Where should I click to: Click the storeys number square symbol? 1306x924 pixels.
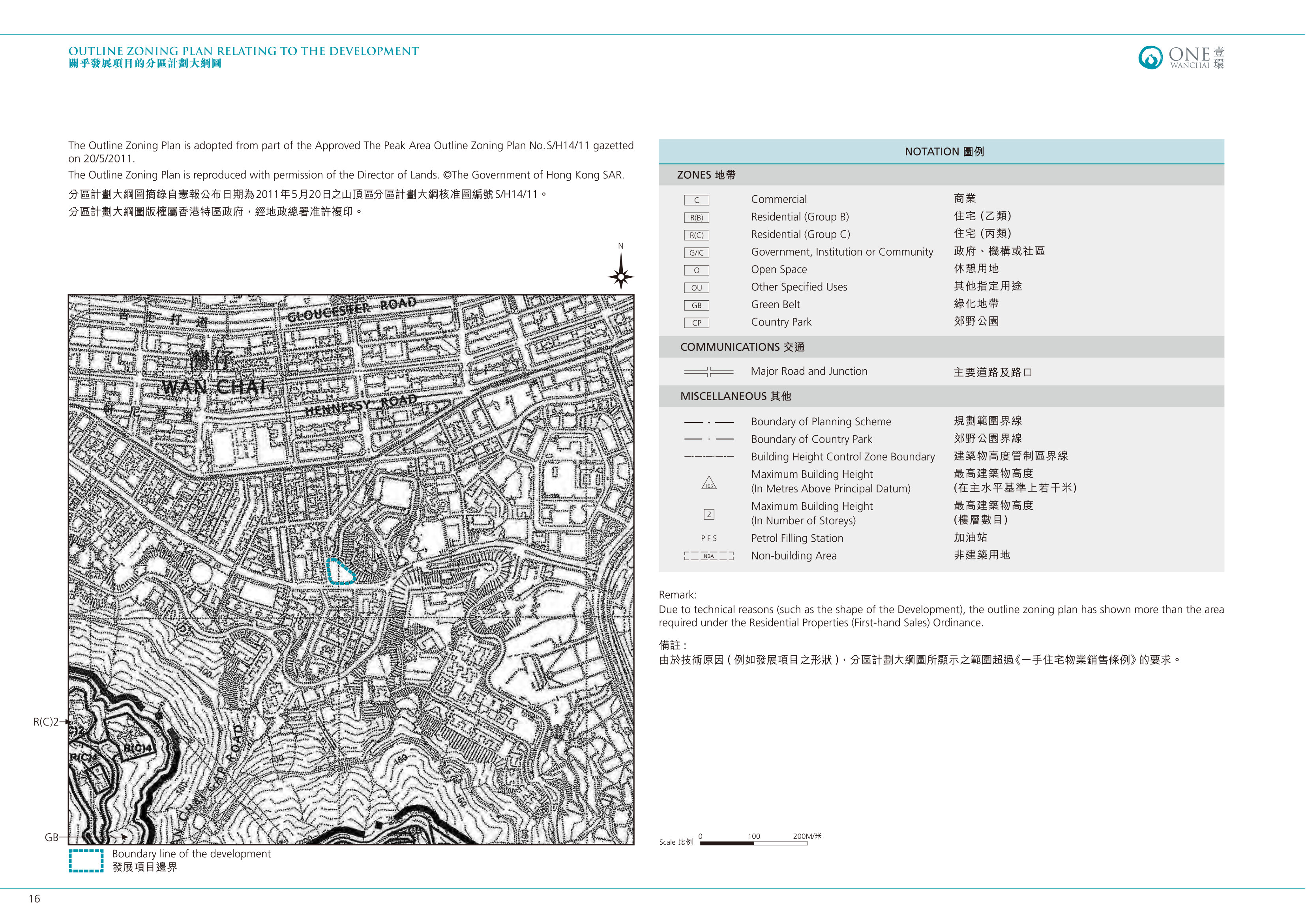[709, 514]
